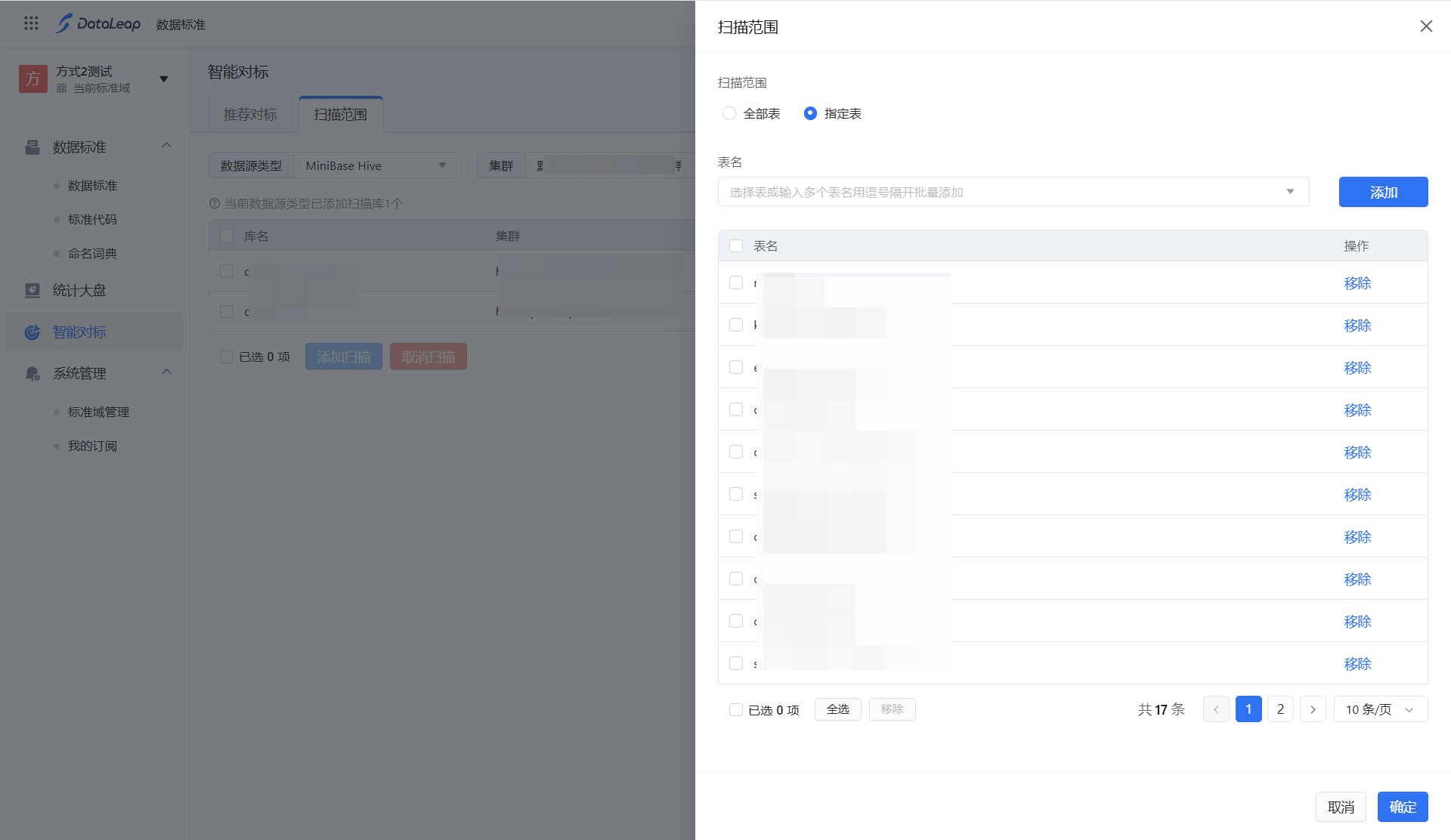Go to next page of tables
Screen dimensions: 1451x840
click(x=1313, y=709)
